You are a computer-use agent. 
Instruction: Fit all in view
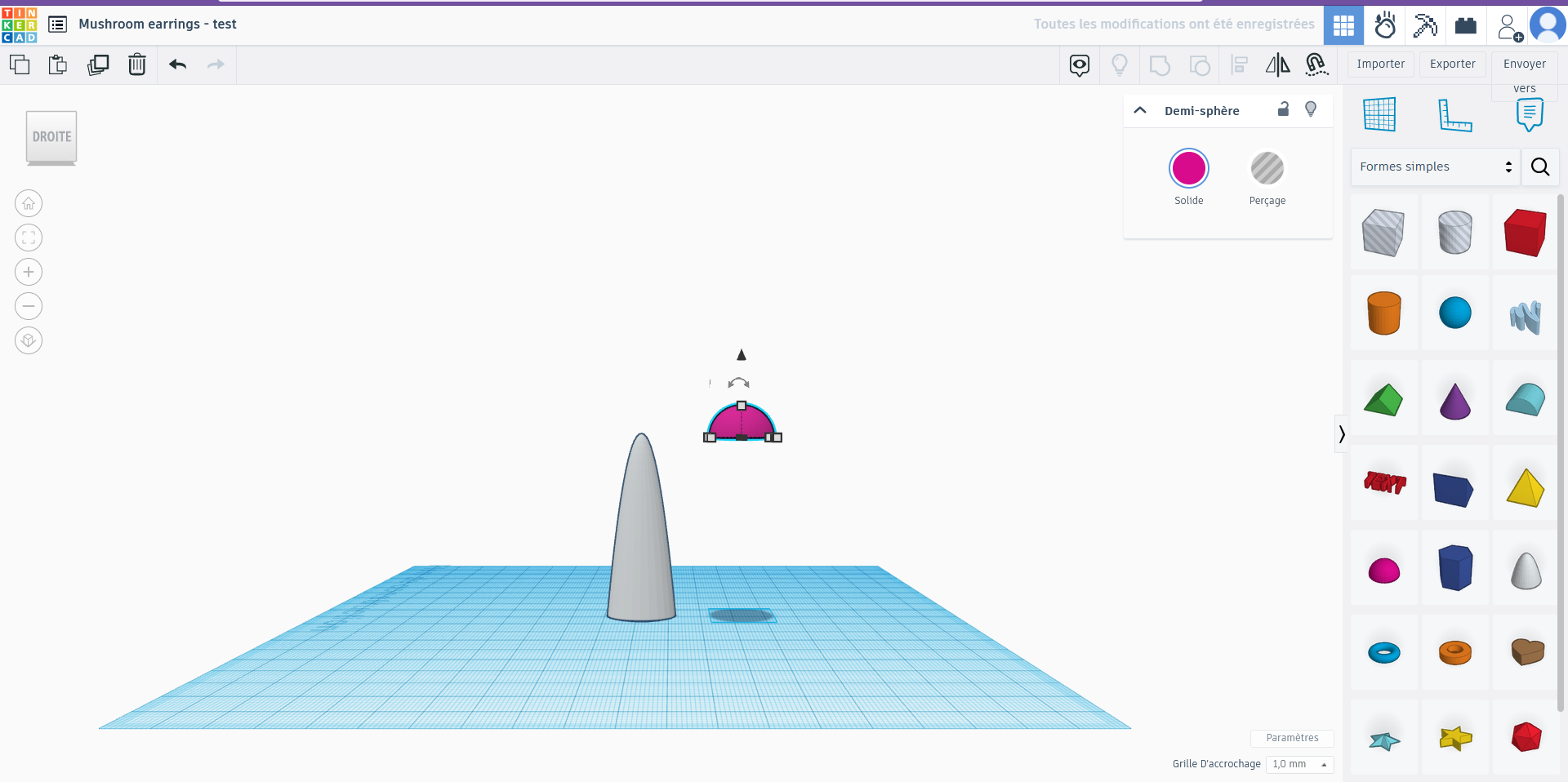[29, 238]
